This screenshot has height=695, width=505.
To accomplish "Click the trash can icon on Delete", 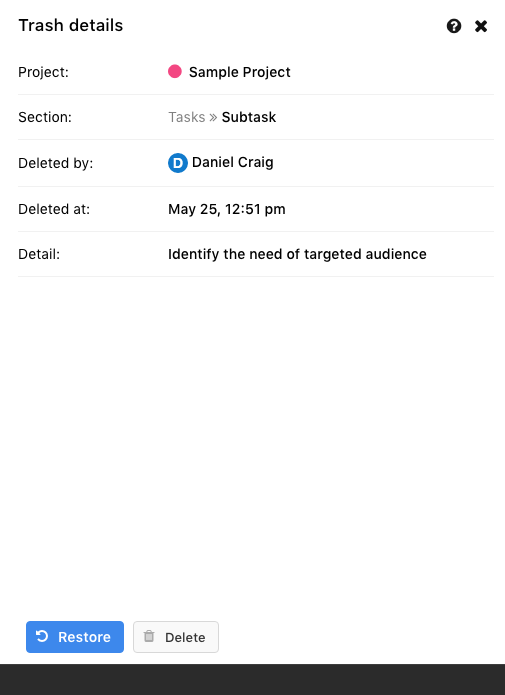I will click(x=149, y=636).
